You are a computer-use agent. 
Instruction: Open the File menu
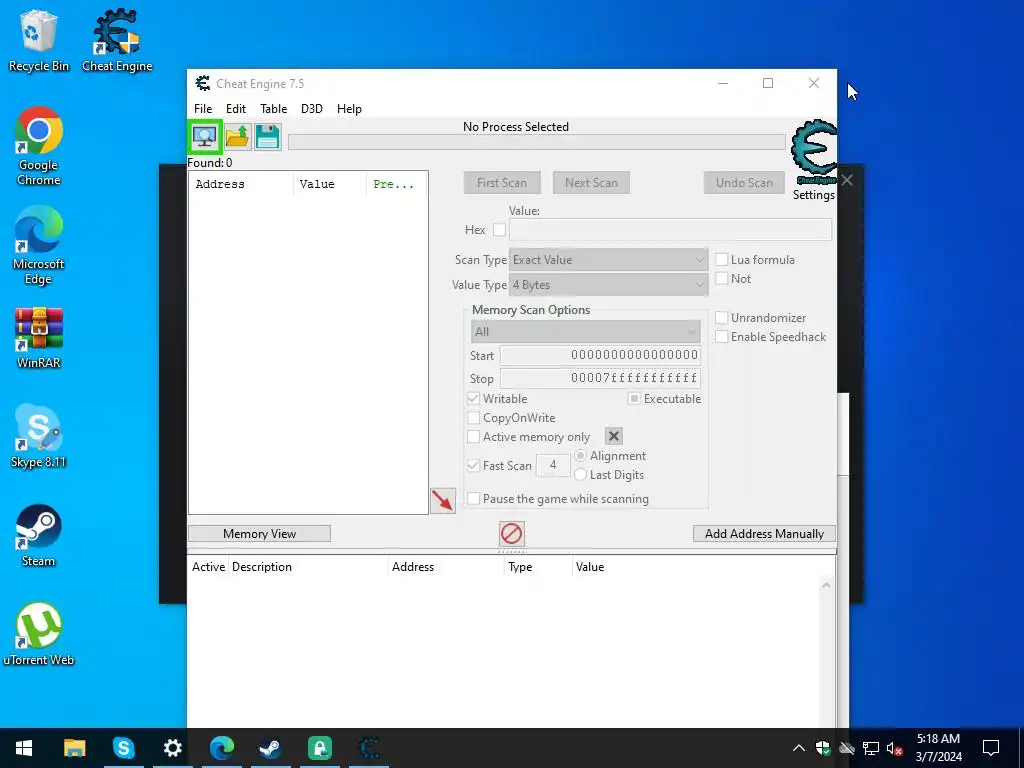(x=203, y=109)
